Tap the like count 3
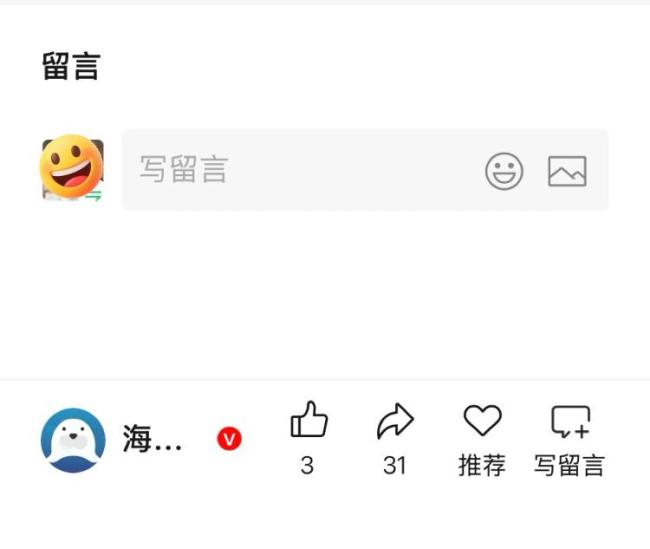Image resolution: width=650 pixels, height=549 pixels. 307,465
